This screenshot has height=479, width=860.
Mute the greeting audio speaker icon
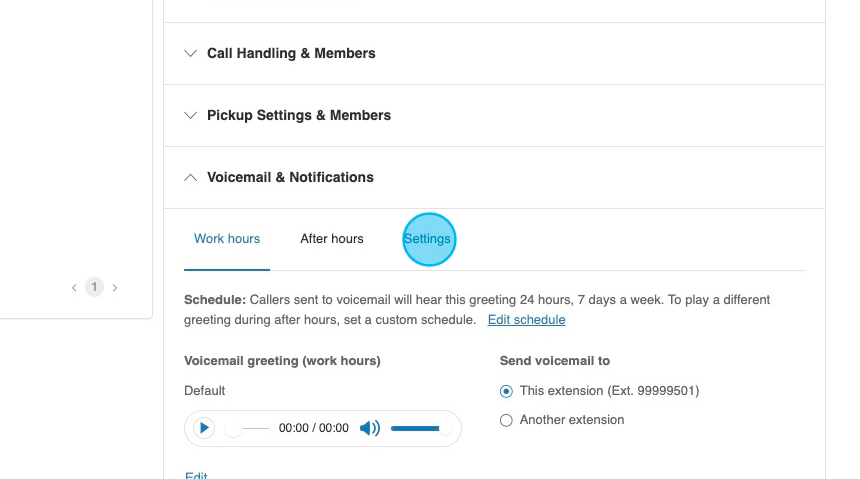coord(369,428)
